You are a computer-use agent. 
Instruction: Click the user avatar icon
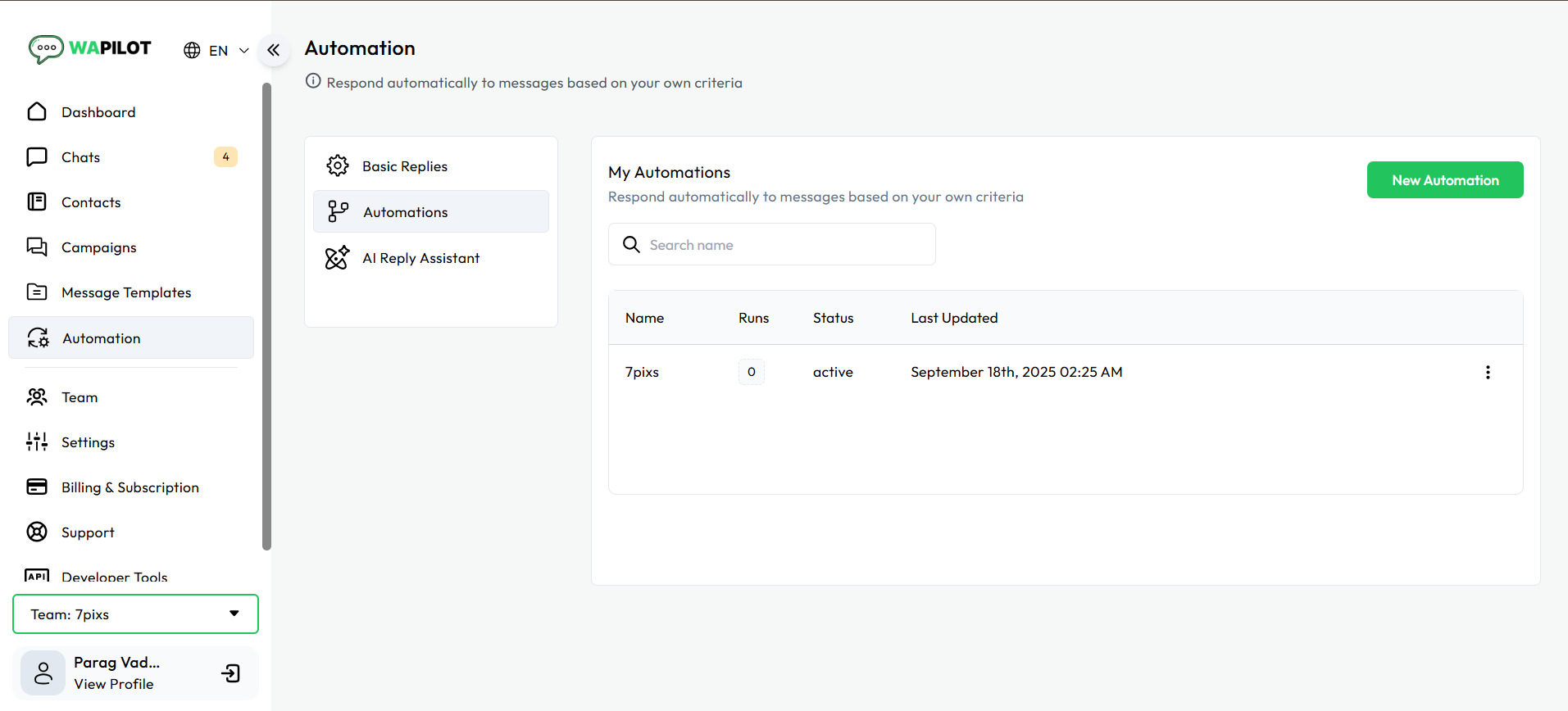(x=43, y=673)
